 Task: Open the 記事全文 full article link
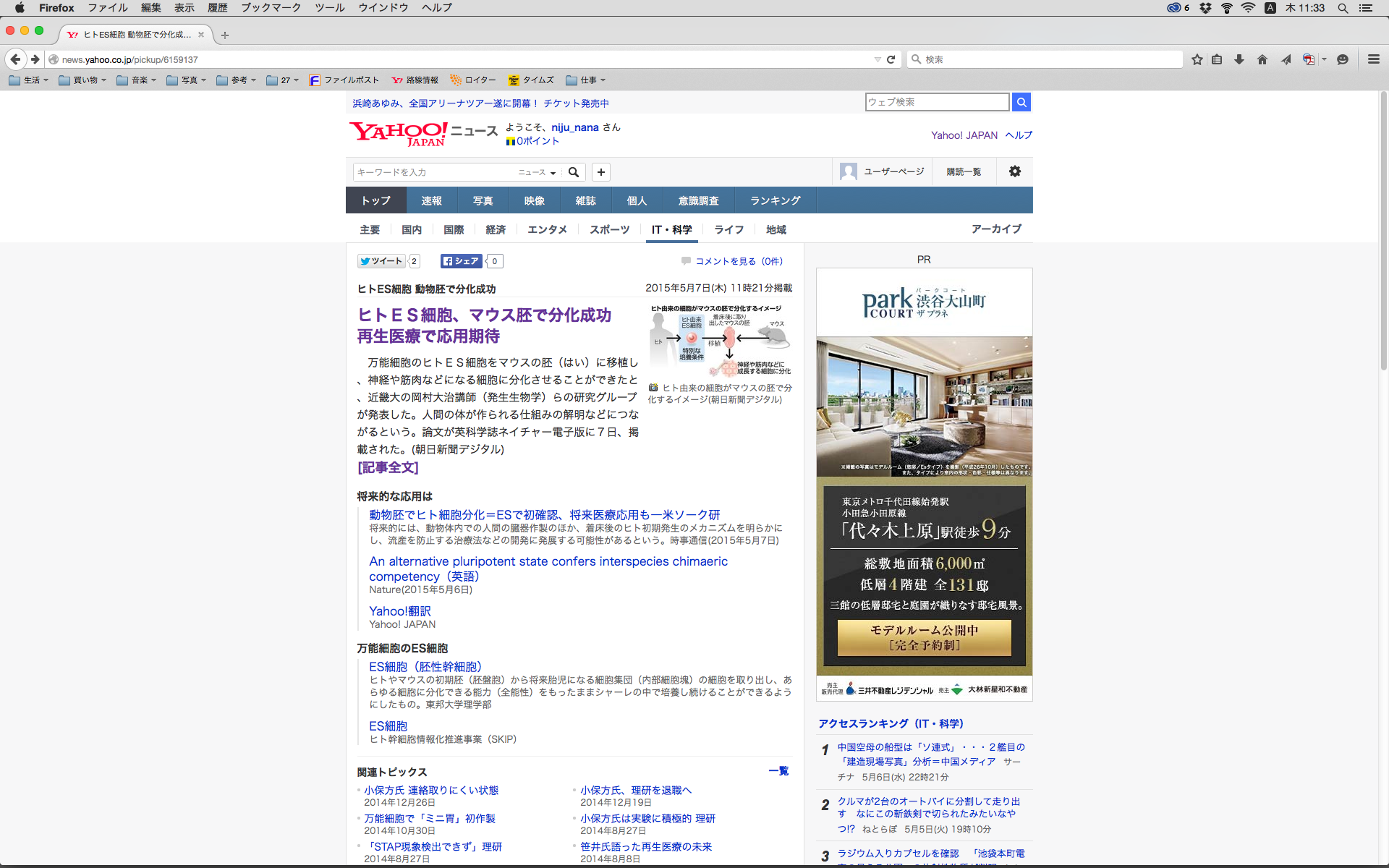388,467
